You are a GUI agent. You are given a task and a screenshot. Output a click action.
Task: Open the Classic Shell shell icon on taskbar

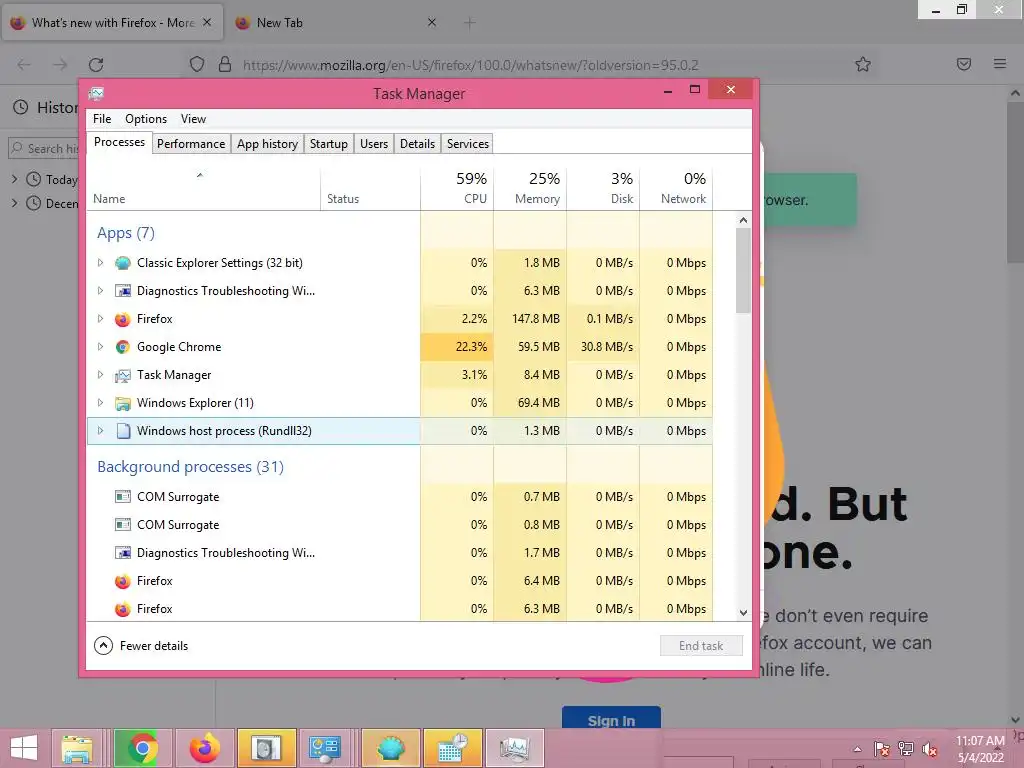pyautogui.click(x=391, y=748)
